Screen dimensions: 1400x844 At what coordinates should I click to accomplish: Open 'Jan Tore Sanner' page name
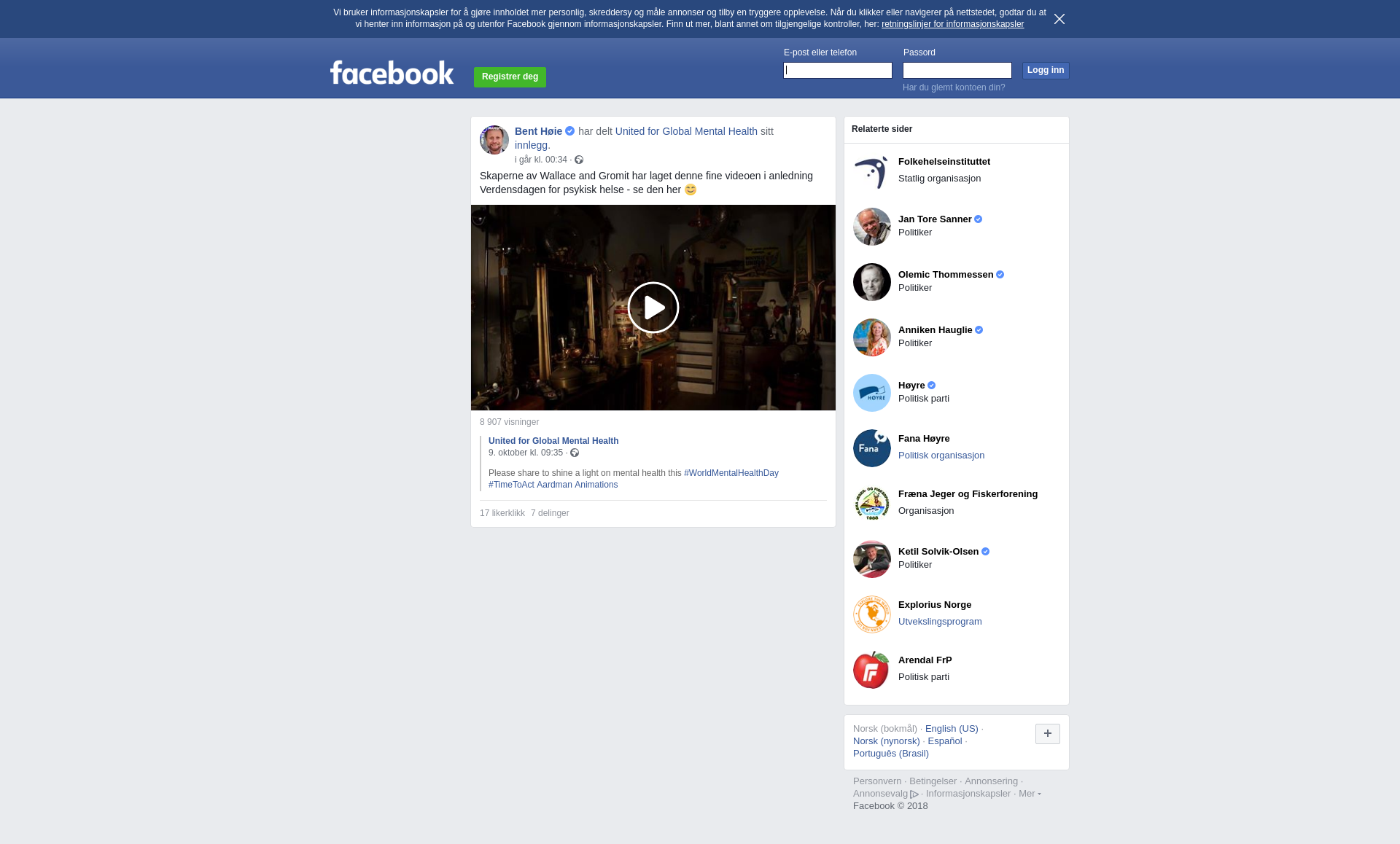point(935,219)
